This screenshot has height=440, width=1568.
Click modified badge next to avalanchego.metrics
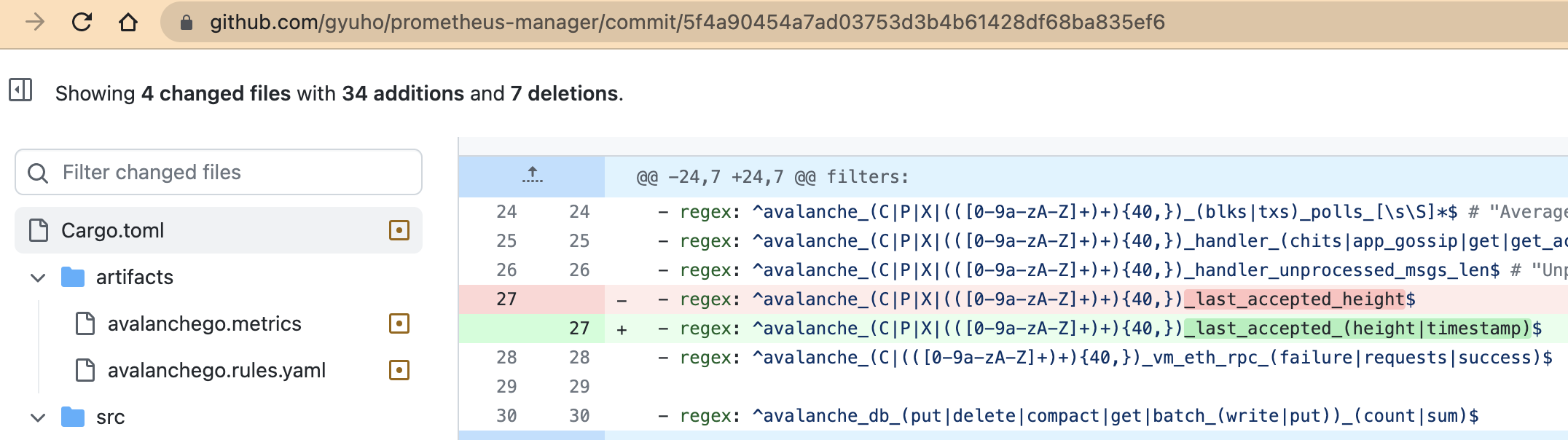pos(399,324)
